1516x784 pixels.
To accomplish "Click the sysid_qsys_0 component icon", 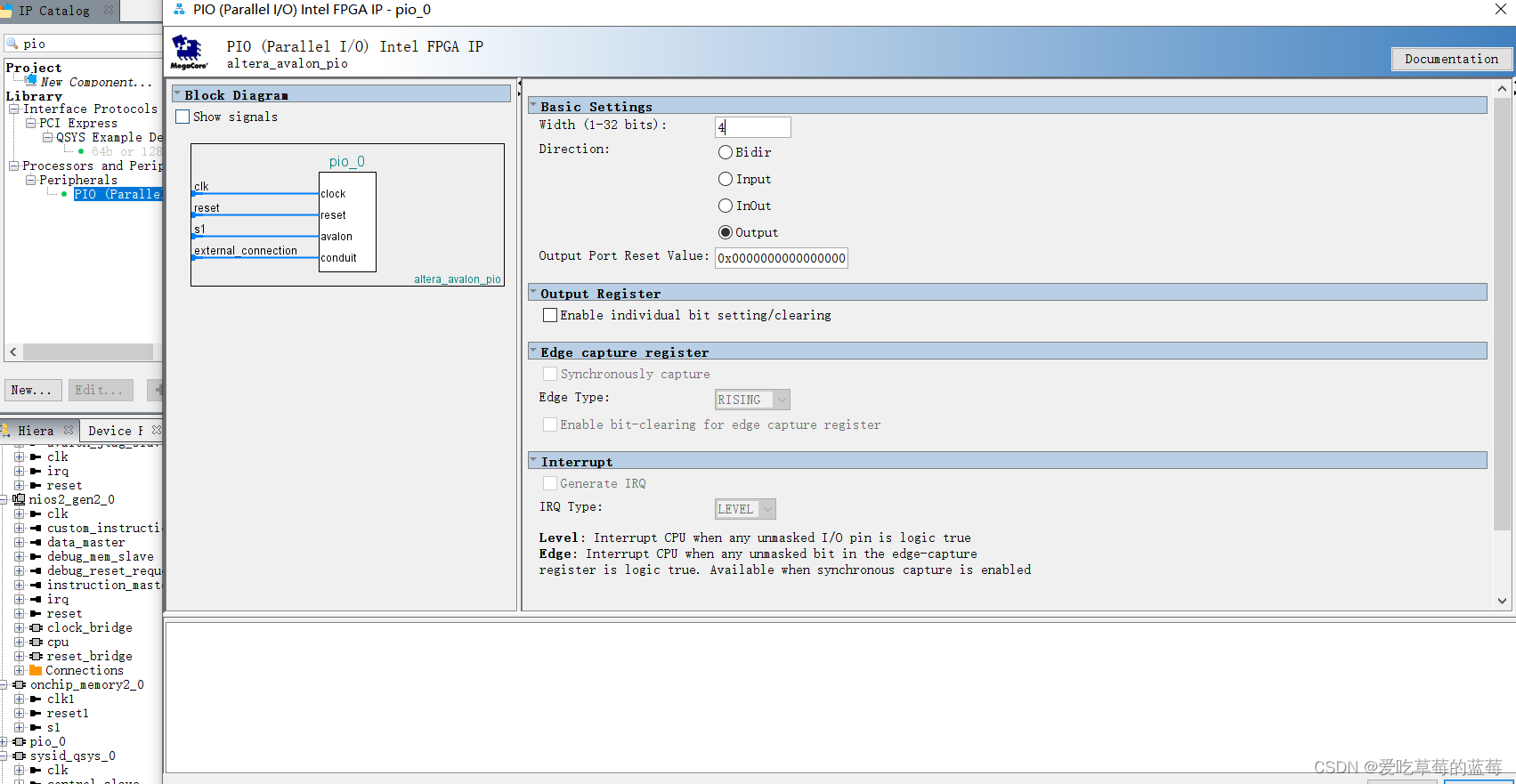I will click(20, 756).
